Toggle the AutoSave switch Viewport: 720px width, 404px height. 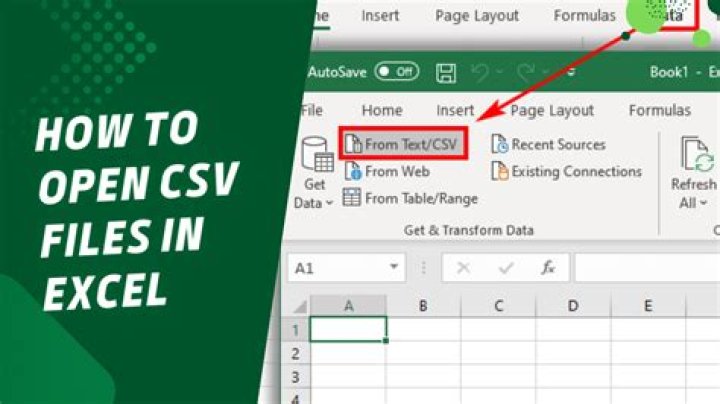point(397,72)
